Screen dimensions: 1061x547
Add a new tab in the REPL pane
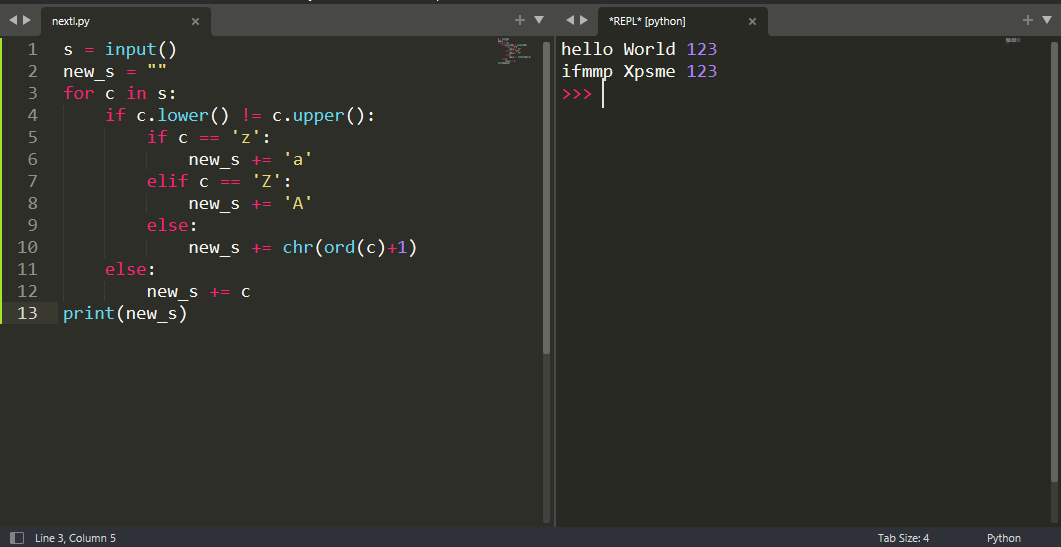pyautogui.click(x=1027, y=20)
